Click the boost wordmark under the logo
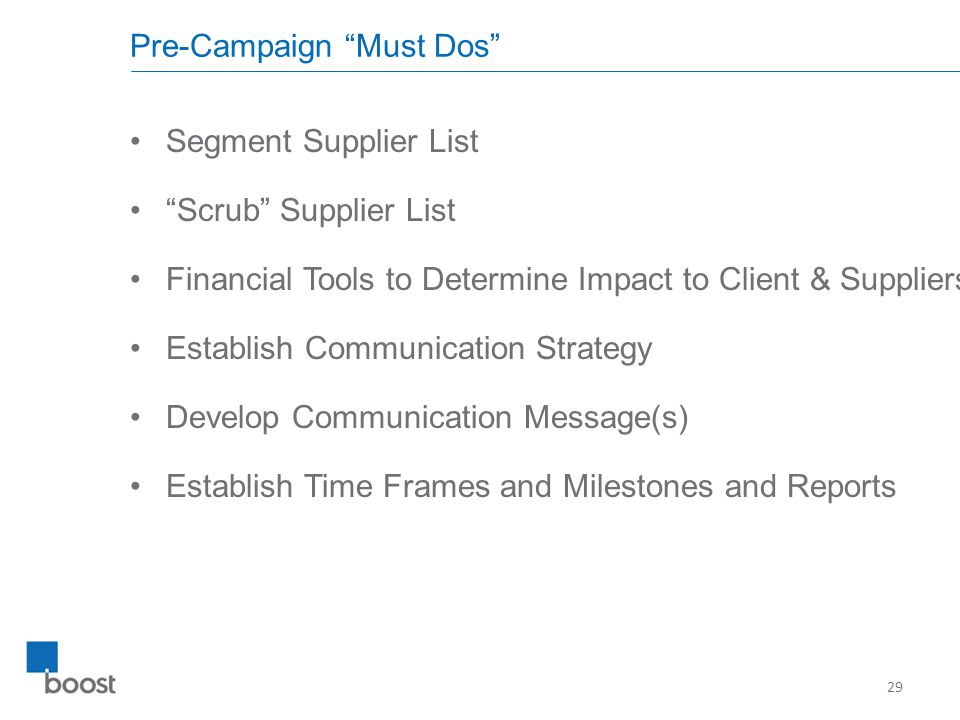Image resolution: width=960 pixels, height=720 pixels. point(80,683)
